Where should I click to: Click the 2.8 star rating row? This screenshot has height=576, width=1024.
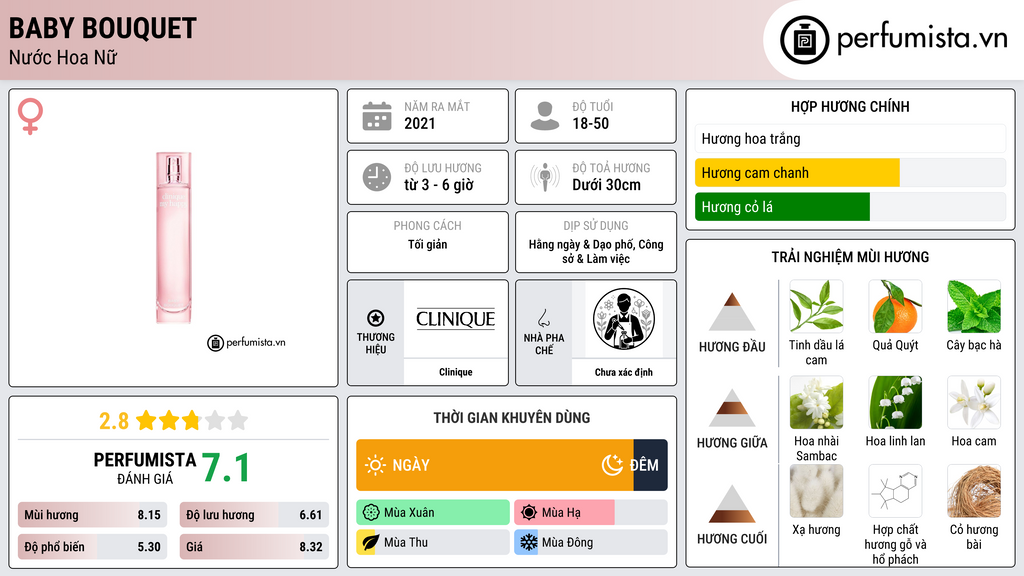tap(174, 420)
